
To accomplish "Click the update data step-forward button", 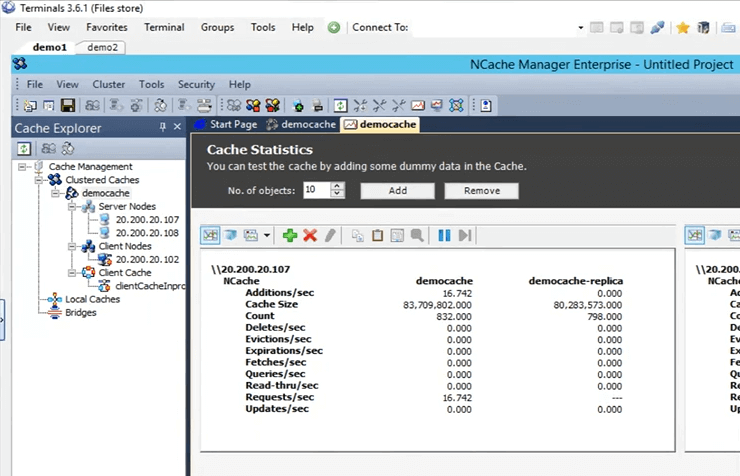I will (x=465, y=235).
